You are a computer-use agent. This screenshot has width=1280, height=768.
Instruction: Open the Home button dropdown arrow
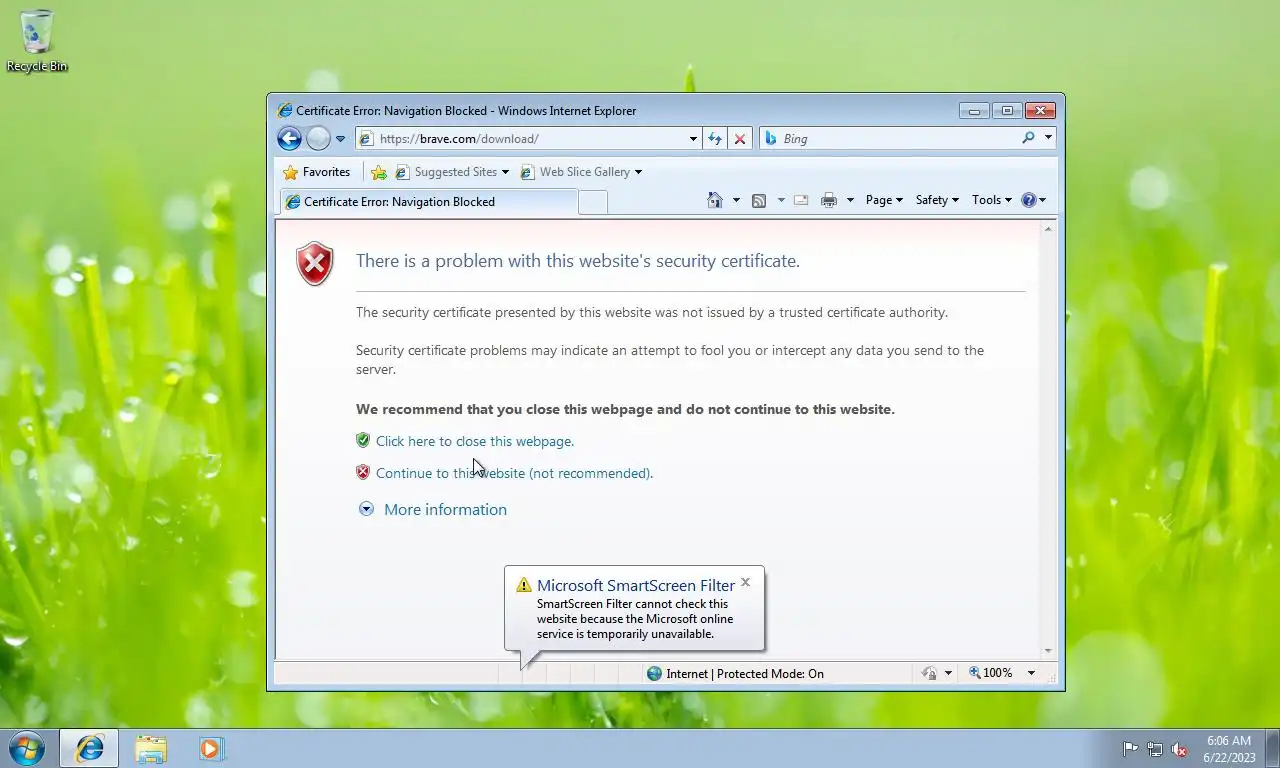pyautogui.click(x=736, y=200)
